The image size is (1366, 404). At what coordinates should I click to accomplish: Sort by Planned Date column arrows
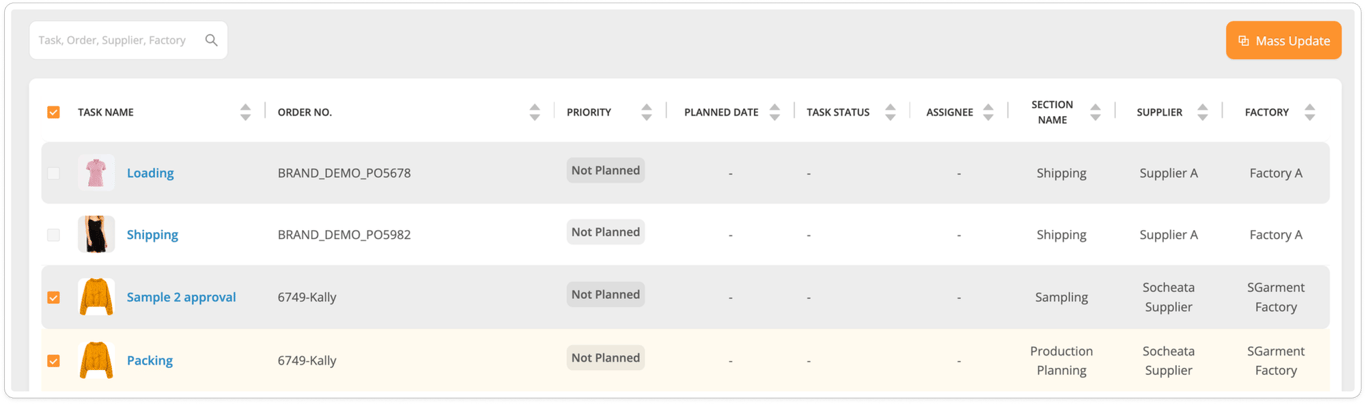click(x=774, y=112)
